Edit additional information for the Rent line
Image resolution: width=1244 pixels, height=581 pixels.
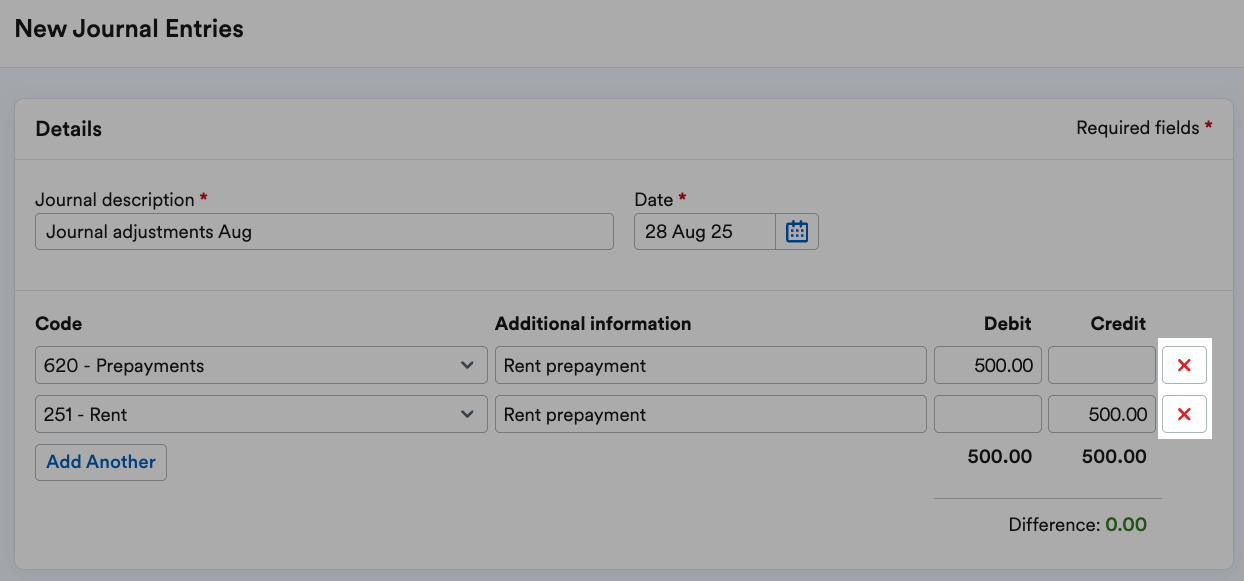pyautogui.click(x=711, y=414)
